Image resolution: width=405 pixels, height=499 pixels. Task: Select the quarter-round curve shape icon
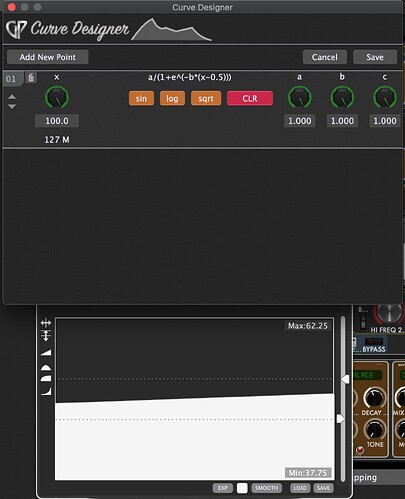coord(46,378)
